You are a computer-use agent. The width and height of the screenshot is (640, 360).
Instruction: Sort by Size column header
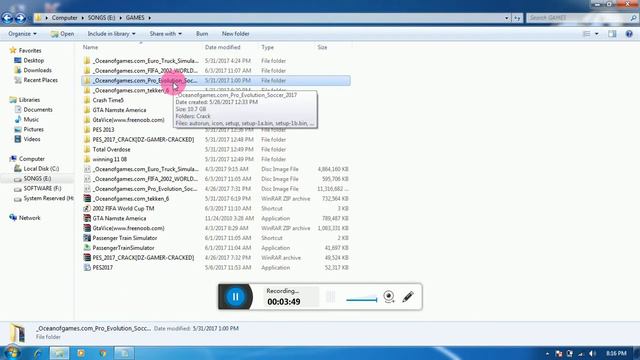322,47
